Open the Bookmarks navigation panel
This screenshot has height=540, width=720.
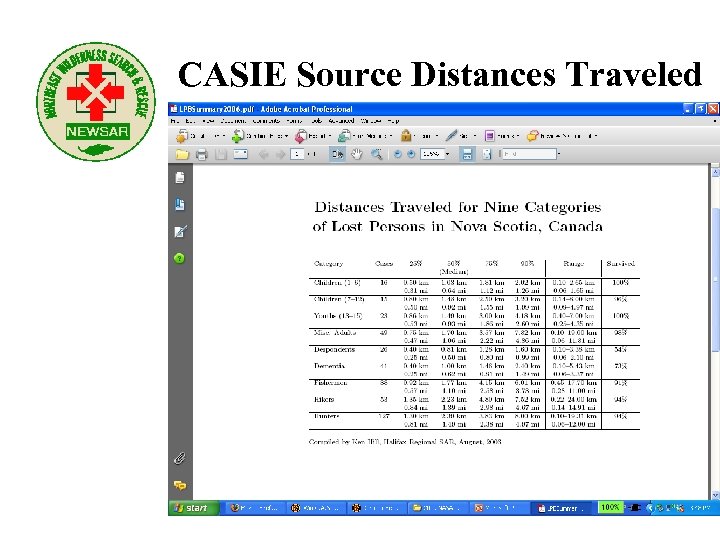180,204
